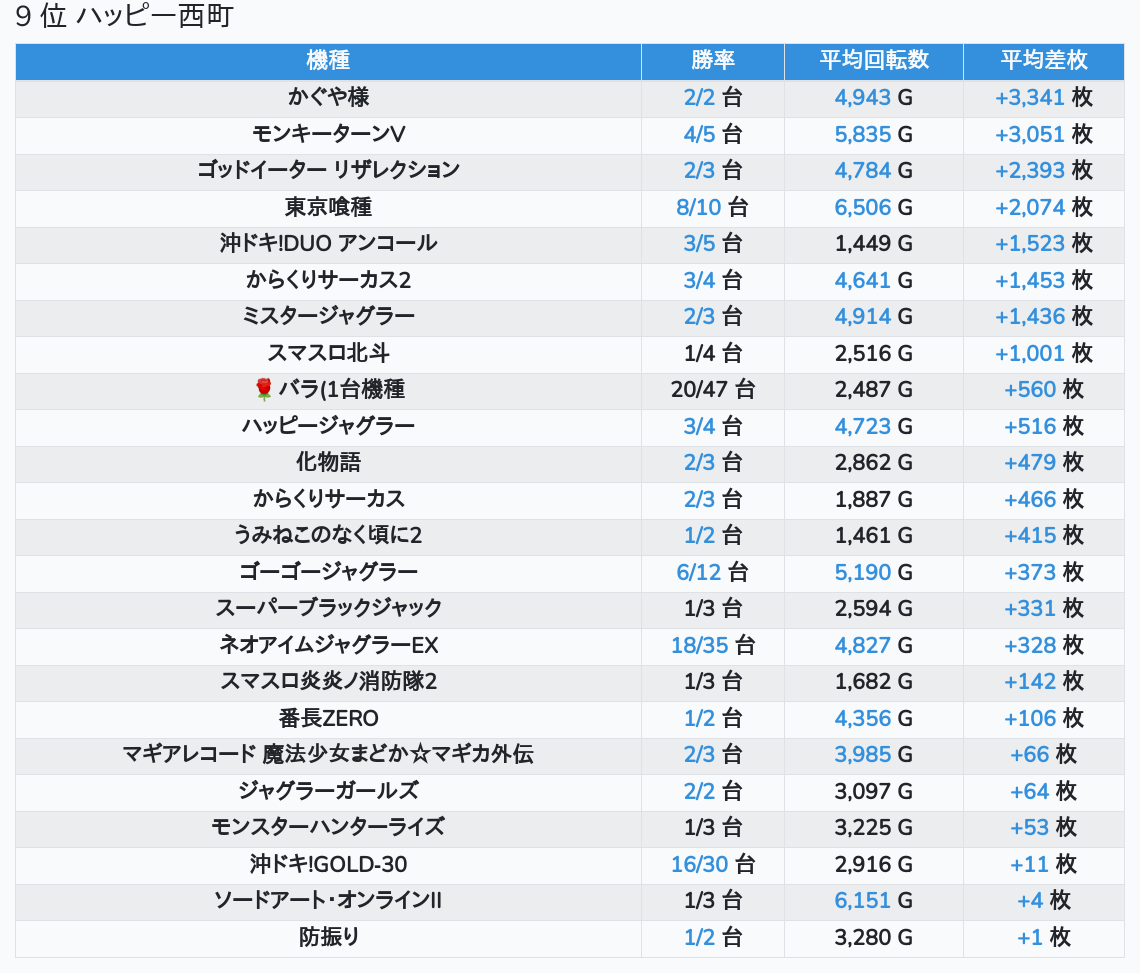Select ミスタージャグラー machine name
This screenshot has height=973, width=1140.
[328, 316]
